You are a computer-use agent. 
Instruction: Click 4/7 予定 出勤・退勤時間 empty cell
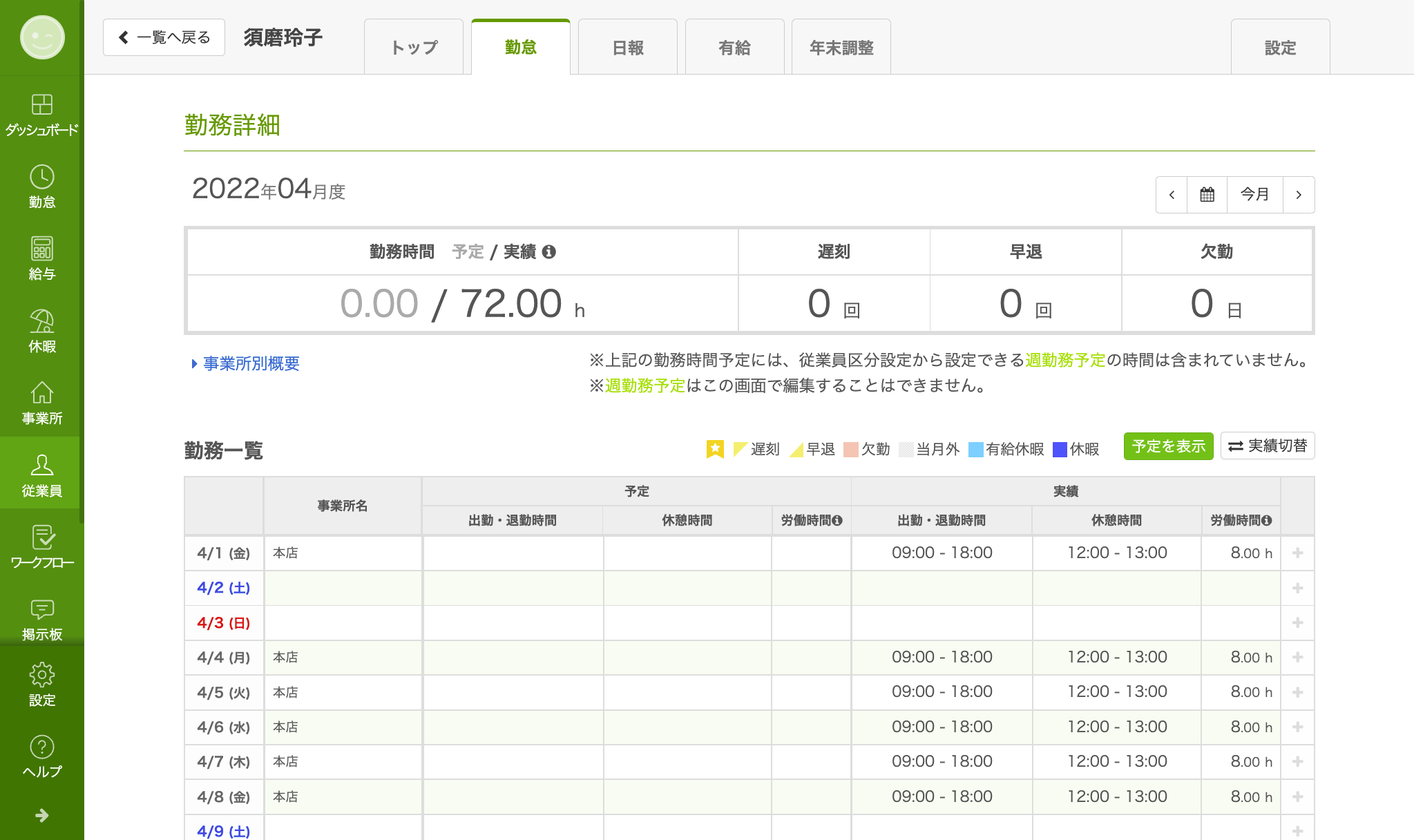[513, 761]
